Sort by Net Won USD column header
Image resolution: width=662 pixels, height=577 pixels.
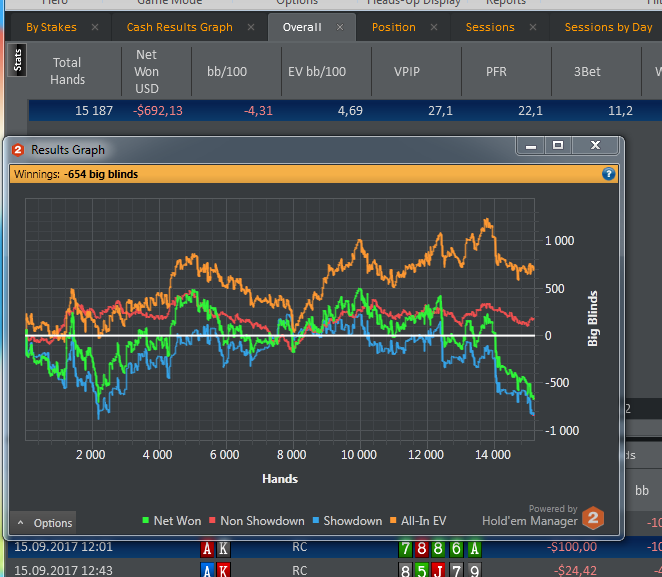tap(147, 71)
